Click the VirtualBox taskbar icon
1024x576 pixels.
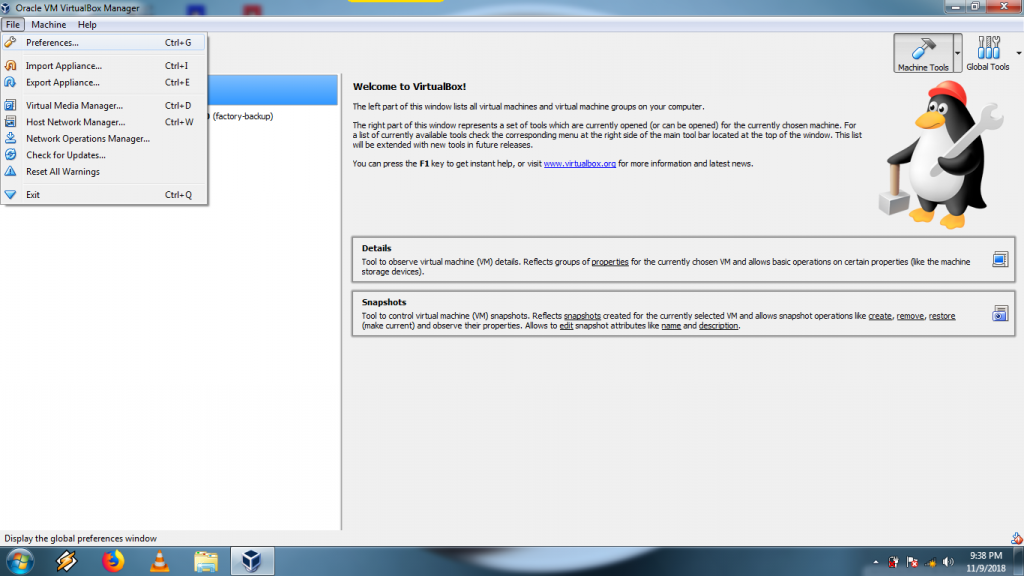[x=252, y=562]
